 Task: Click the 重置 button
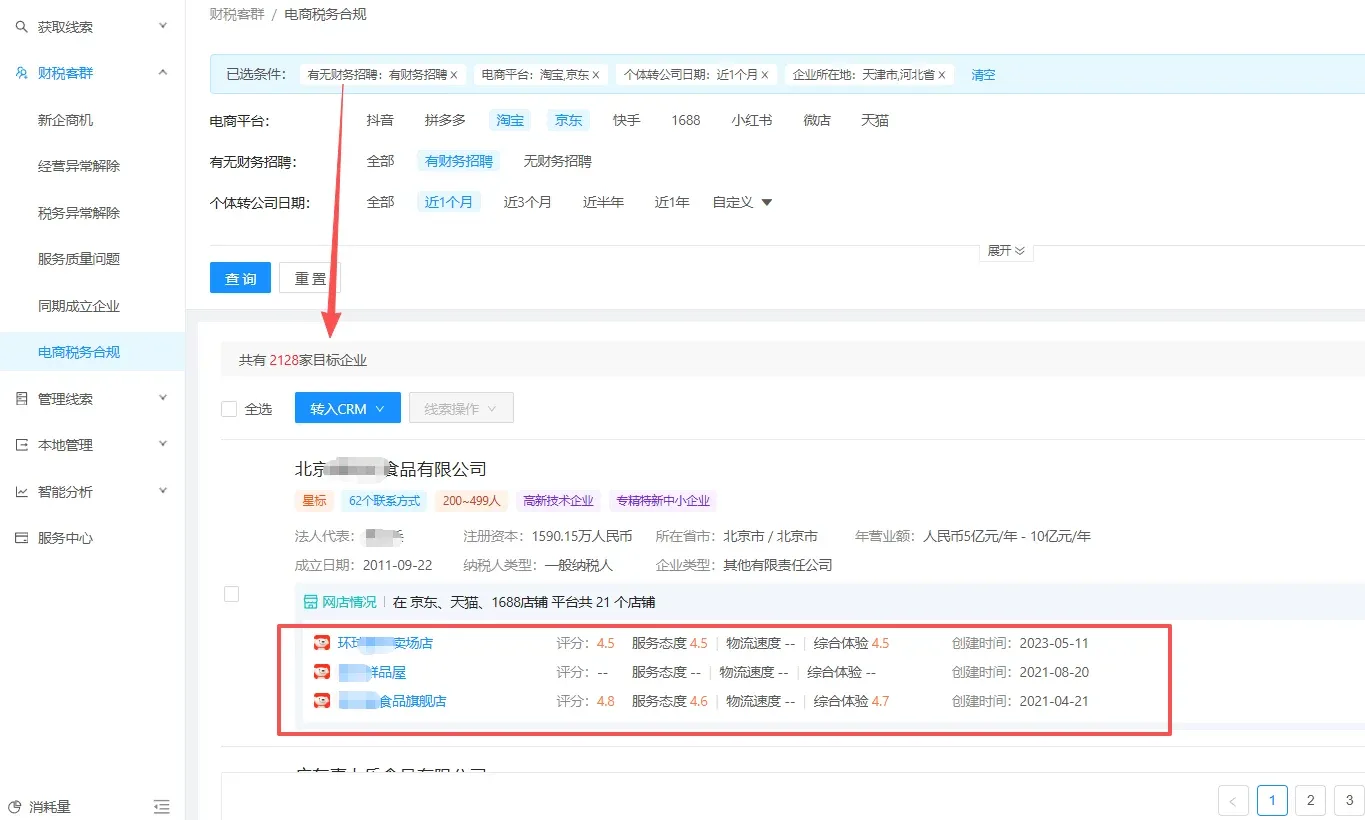[x=310, y=278]
